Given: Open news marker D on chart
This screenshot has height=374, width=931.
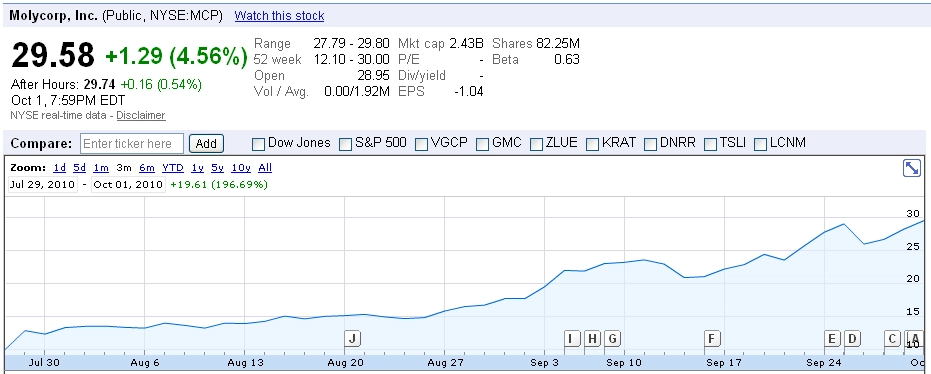Looking at the screenshot, I should pos(853,338).
